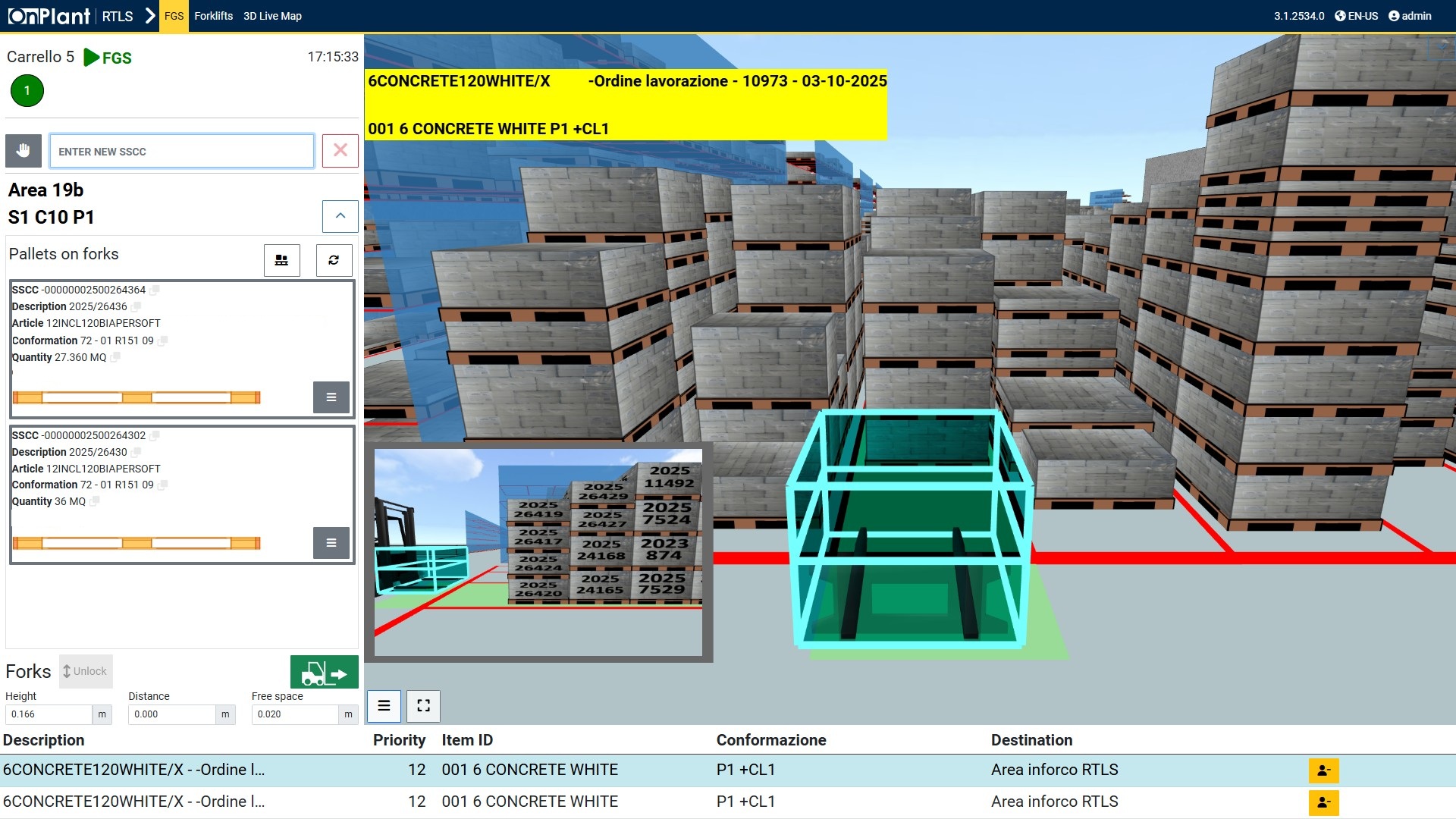
Task: Collapse the Area 19b location panel
Action: pyautogui.click(x=340, y=216)
